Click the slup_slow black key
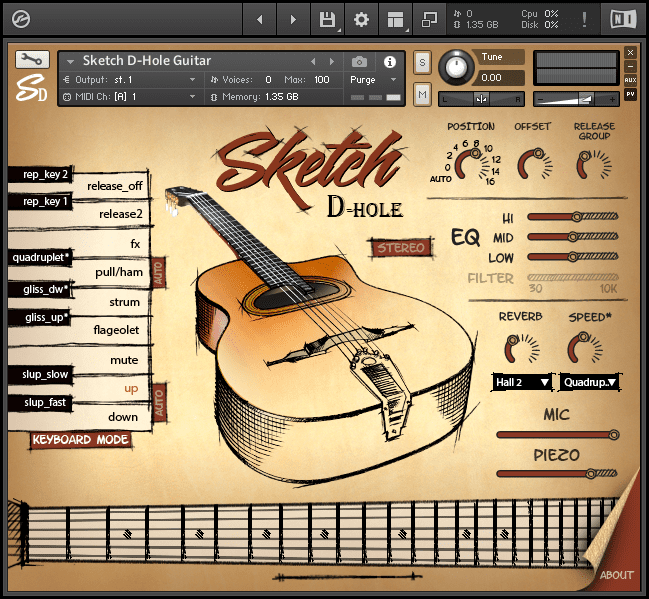This screenshot has width=649, height=599. click(41, 374)
